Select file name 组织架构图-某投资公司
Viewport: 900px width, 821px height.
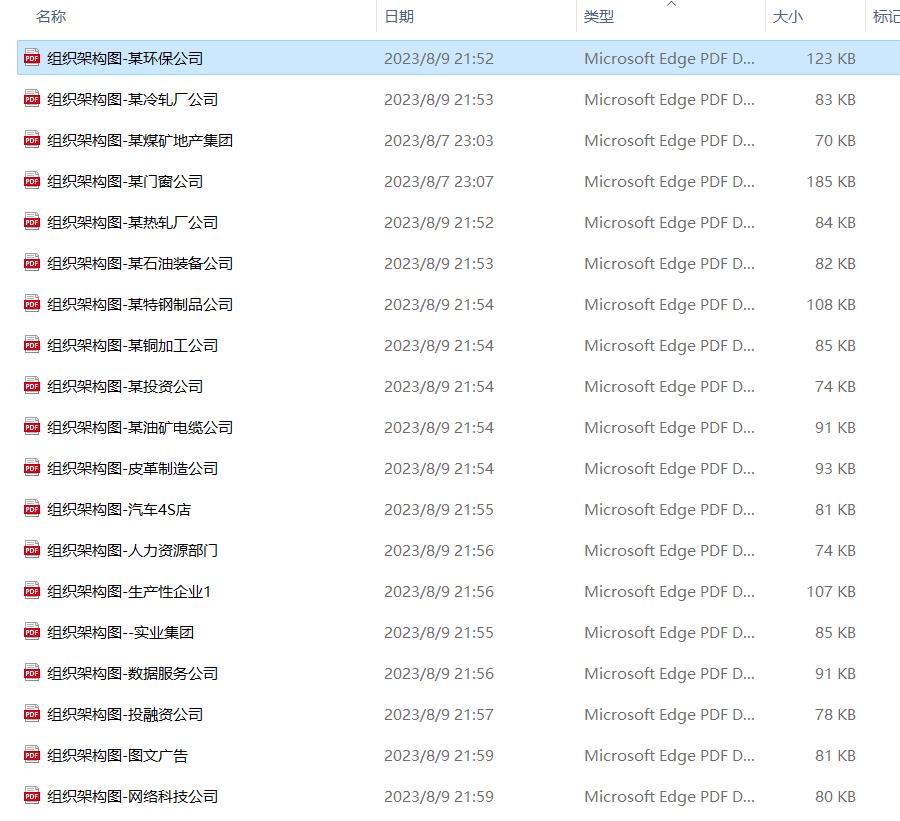pos(125,386)
